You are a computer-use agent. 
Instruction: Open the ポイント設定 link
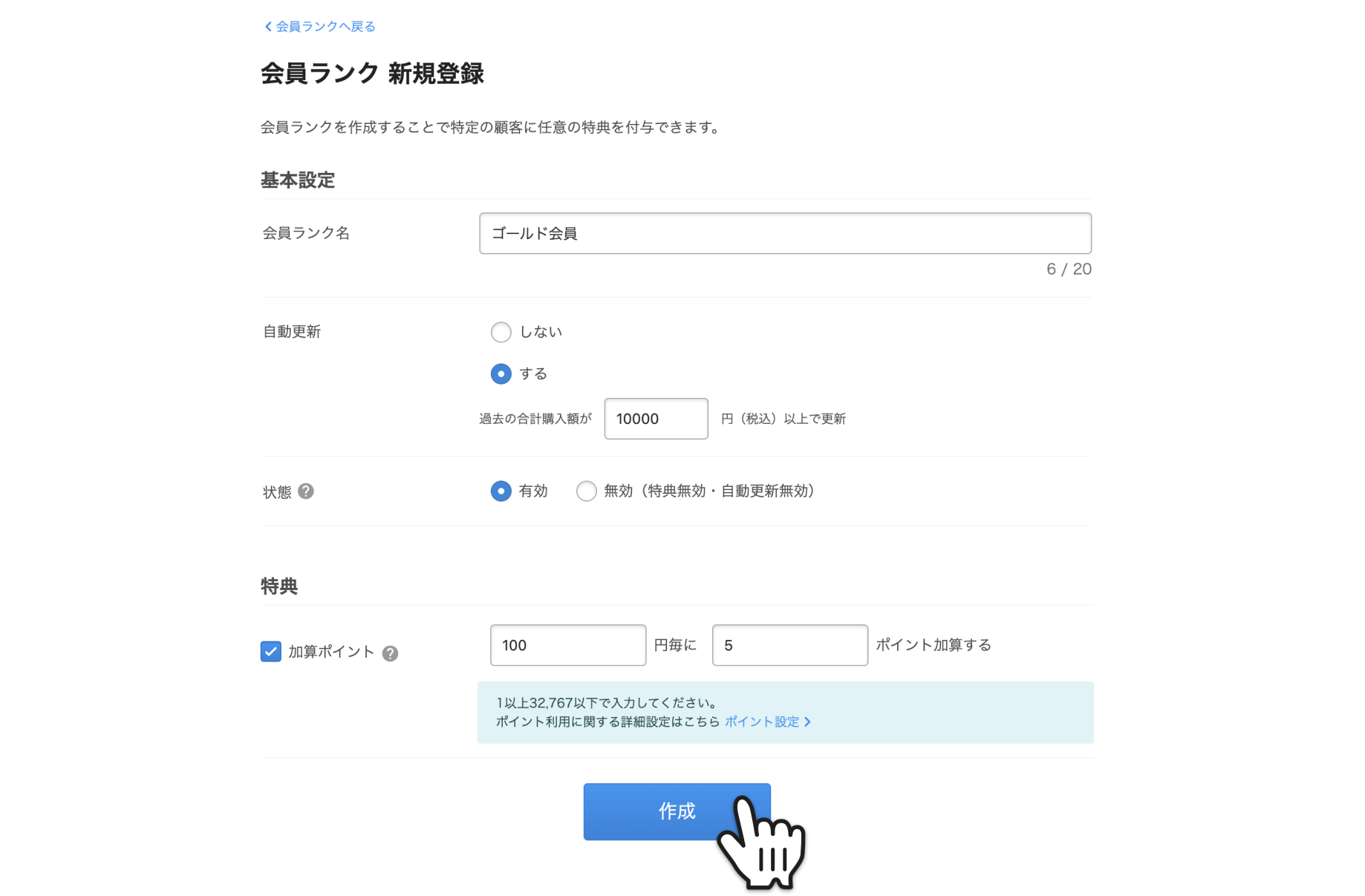pyautogui.click(x=762, y=722)
